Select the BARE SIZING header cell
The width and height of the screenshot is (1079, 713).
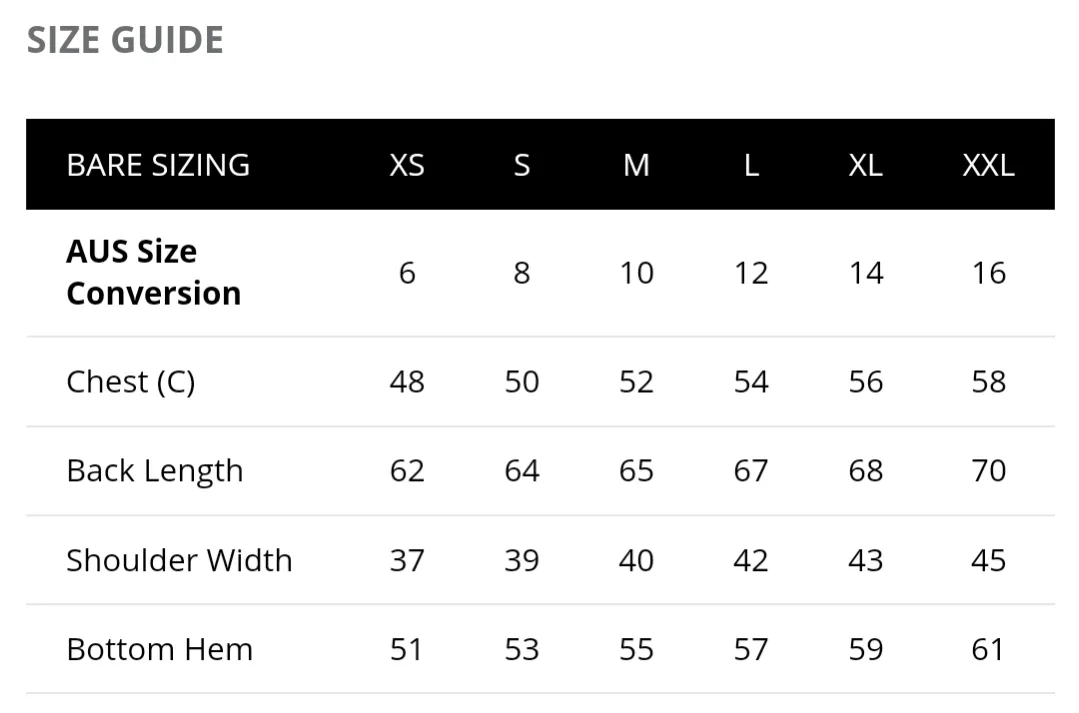[x=158, y=165]
